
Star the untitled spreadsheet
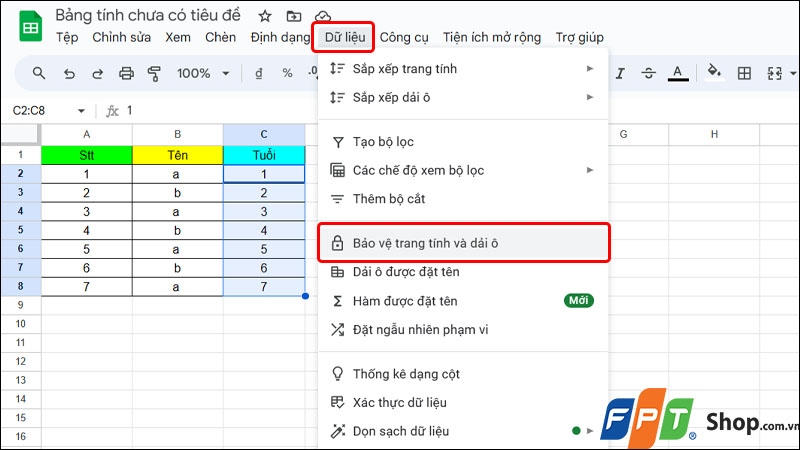pos(264,16)
